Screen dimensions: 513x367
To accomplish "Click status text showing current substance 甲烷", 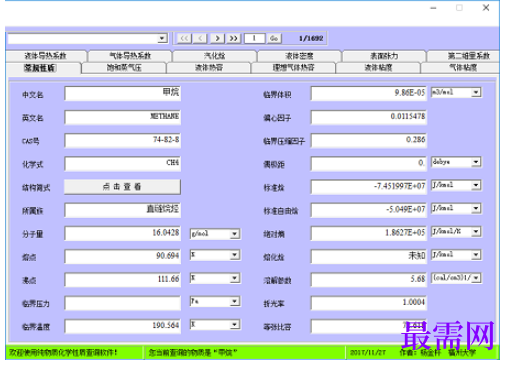I will point(193,352).
